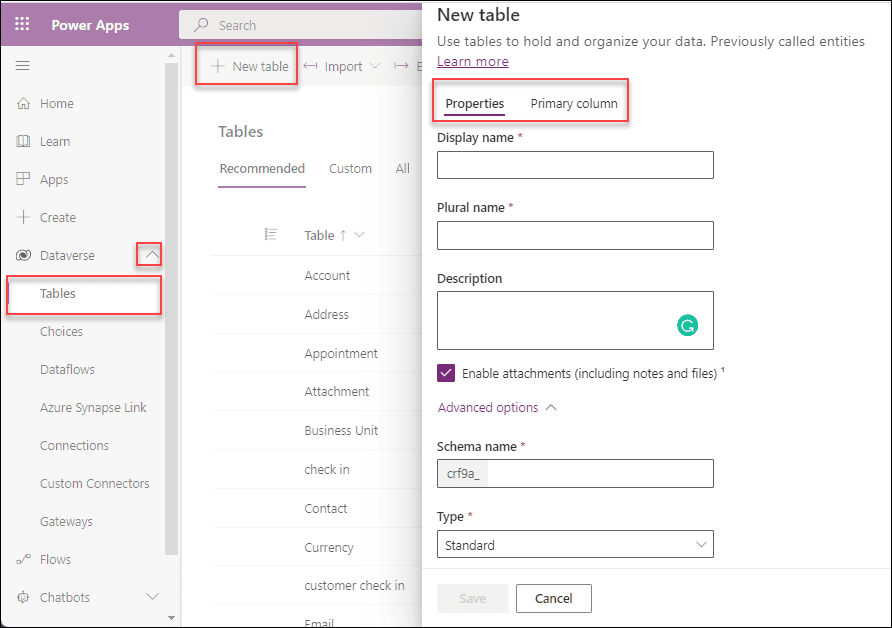Open Tables under Dataverse
The height and width of the screenshot is (628, 892).
tap(84, 294)
